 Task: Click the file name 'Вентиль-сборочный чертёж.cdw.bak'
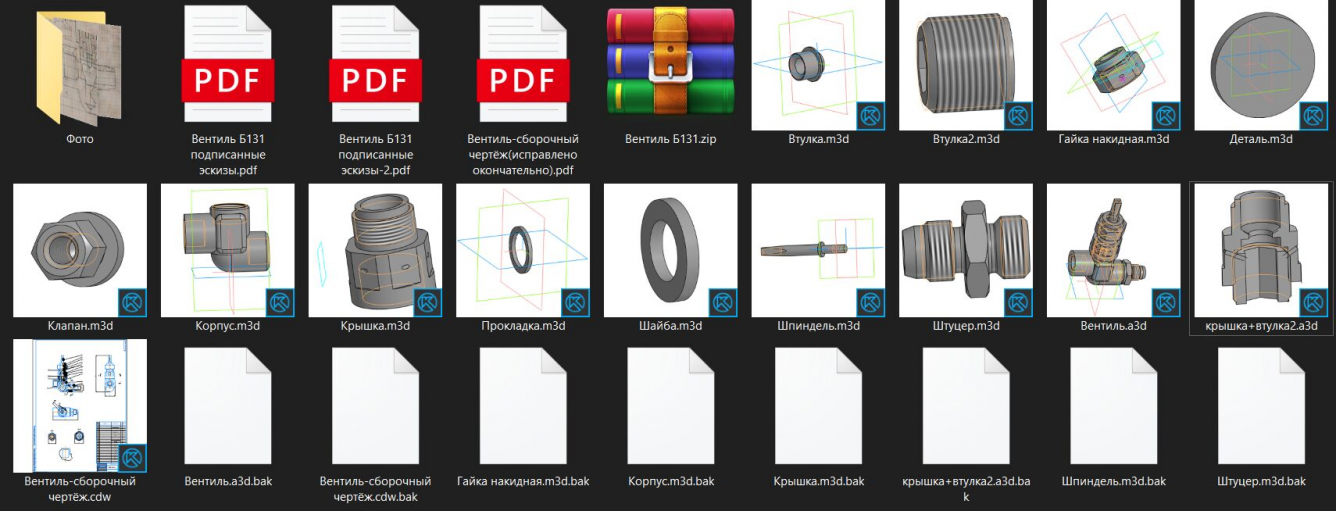tap(376, 489)
